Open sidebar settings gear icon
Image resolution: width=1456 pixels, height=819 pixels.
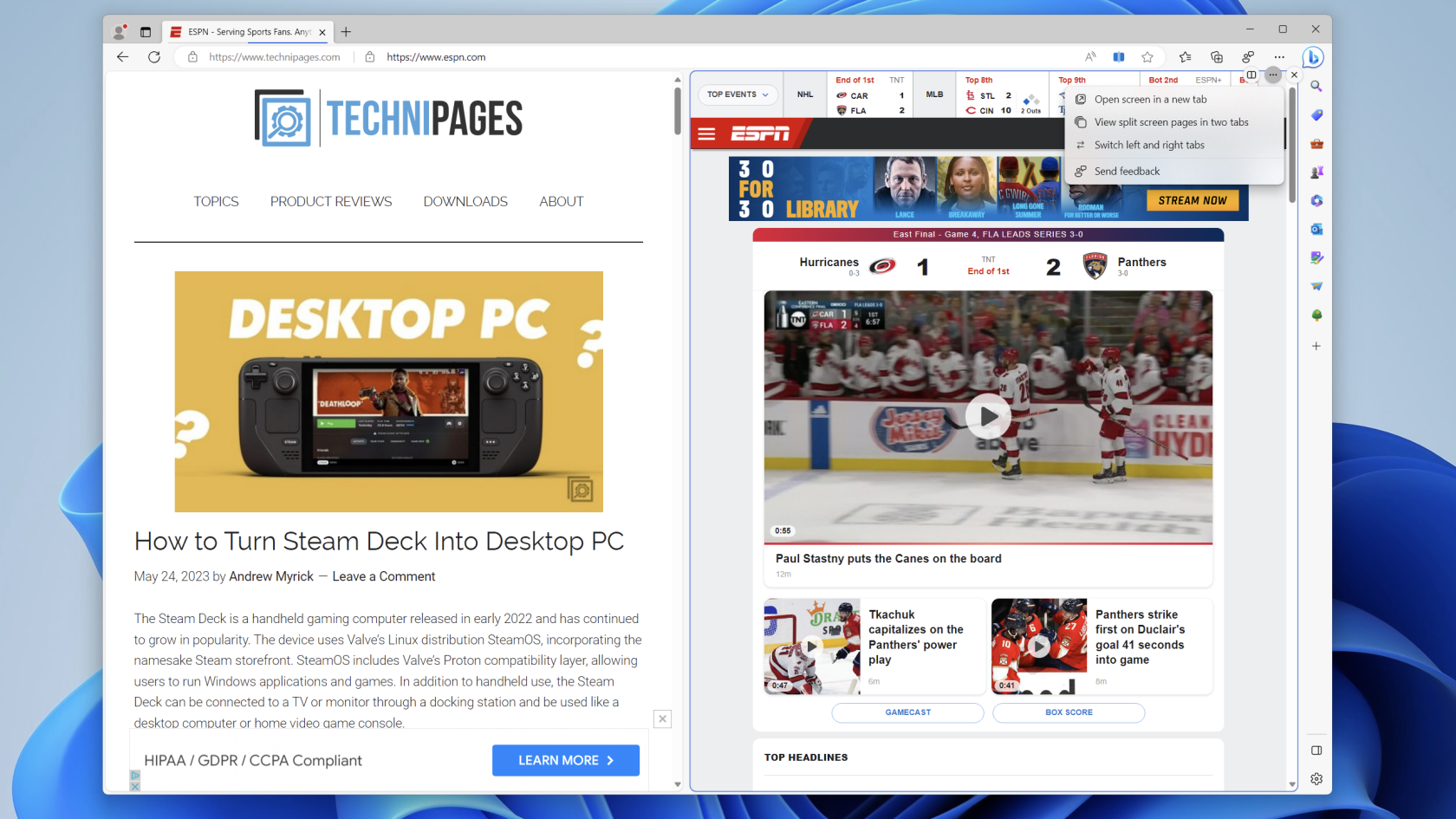click(x=1316, y=779)
